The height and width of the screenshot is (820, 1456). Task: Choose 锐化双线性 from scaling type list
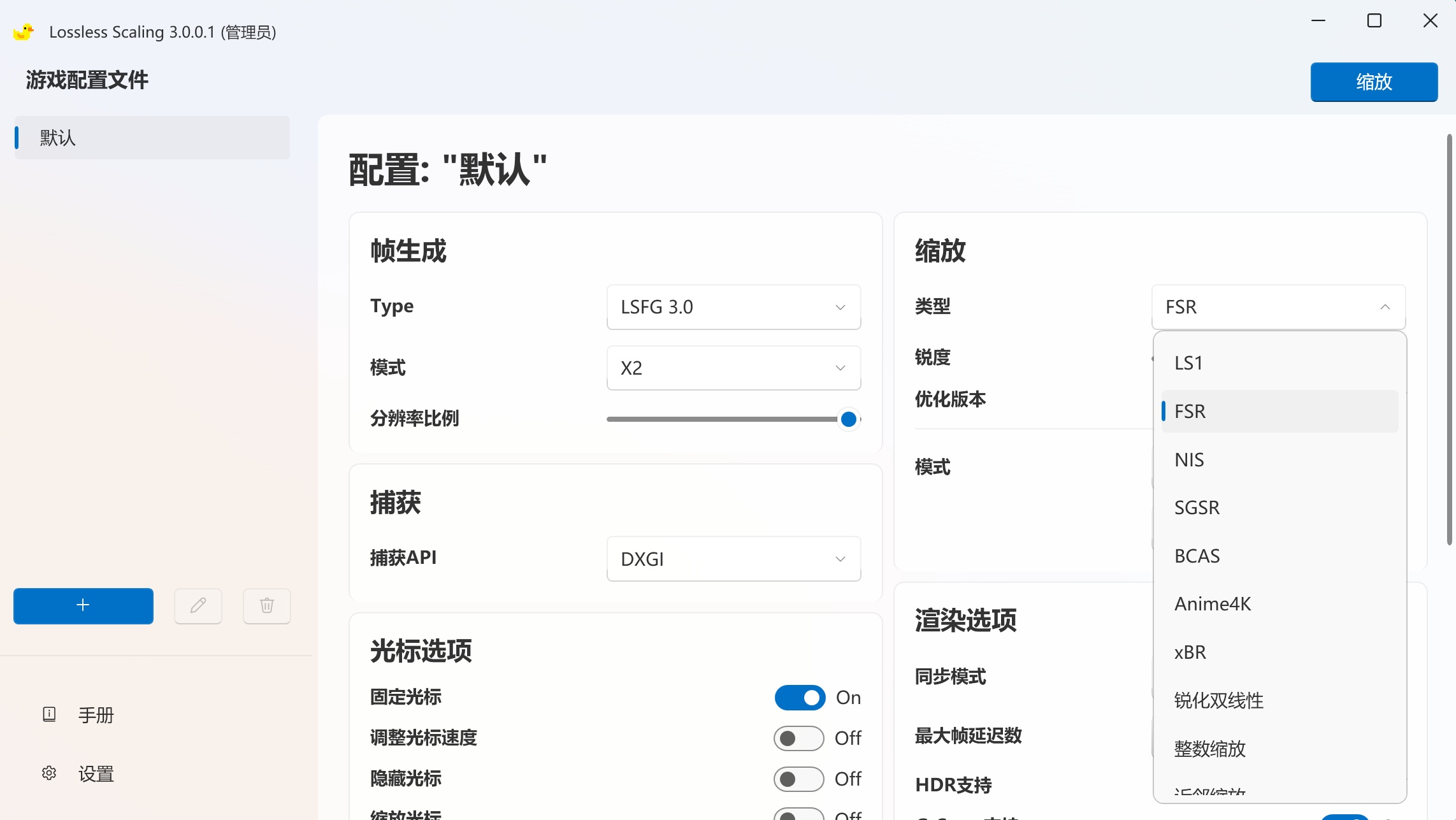pyautogui.click(x=1279, y=701)
